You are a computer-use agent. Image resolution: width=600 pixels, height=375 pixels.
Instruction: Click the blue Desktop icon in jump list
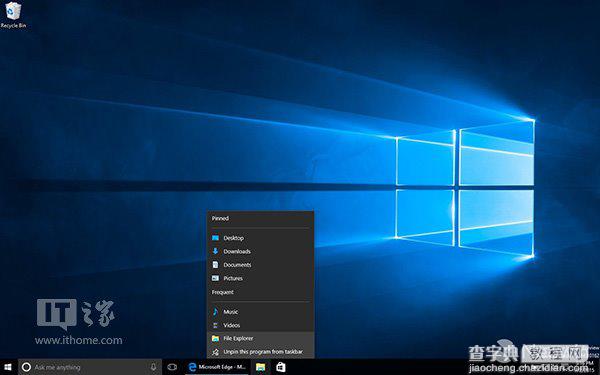click(x=215, y=238)
